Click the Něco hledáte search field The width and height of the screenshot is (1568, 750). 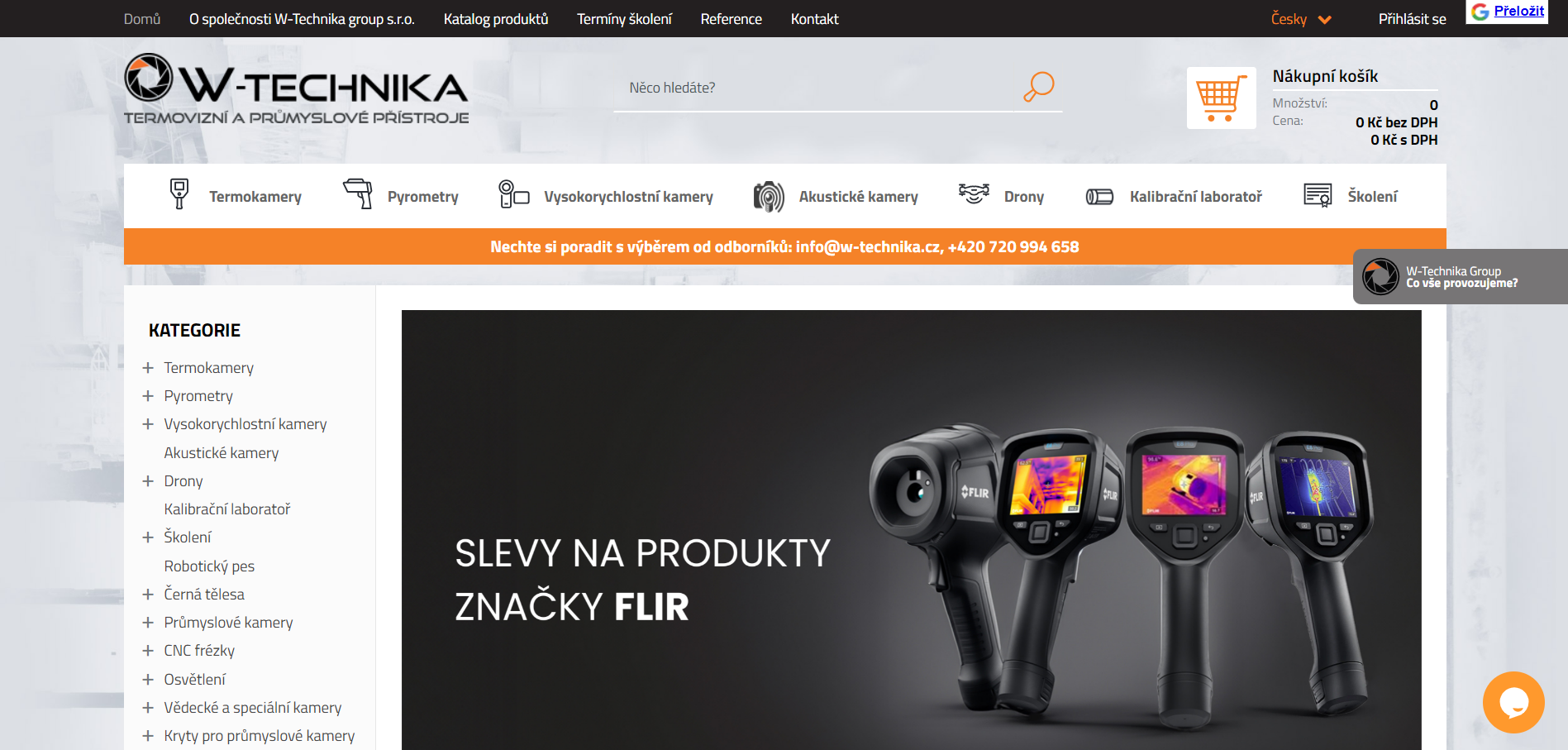(x=818, y=88)
